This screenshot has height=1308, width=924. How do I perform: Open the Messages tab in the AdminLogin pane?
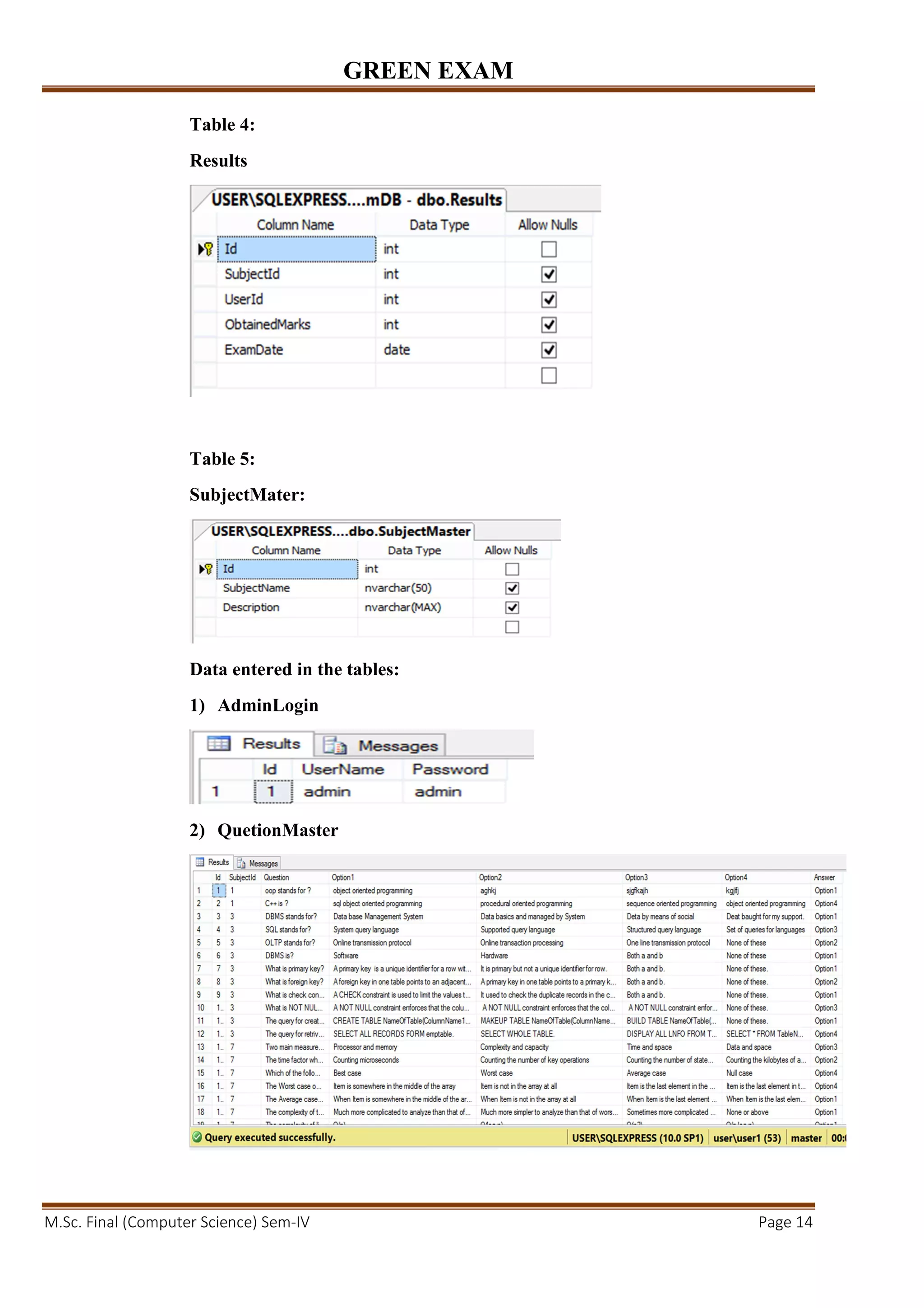coord(380,745)
